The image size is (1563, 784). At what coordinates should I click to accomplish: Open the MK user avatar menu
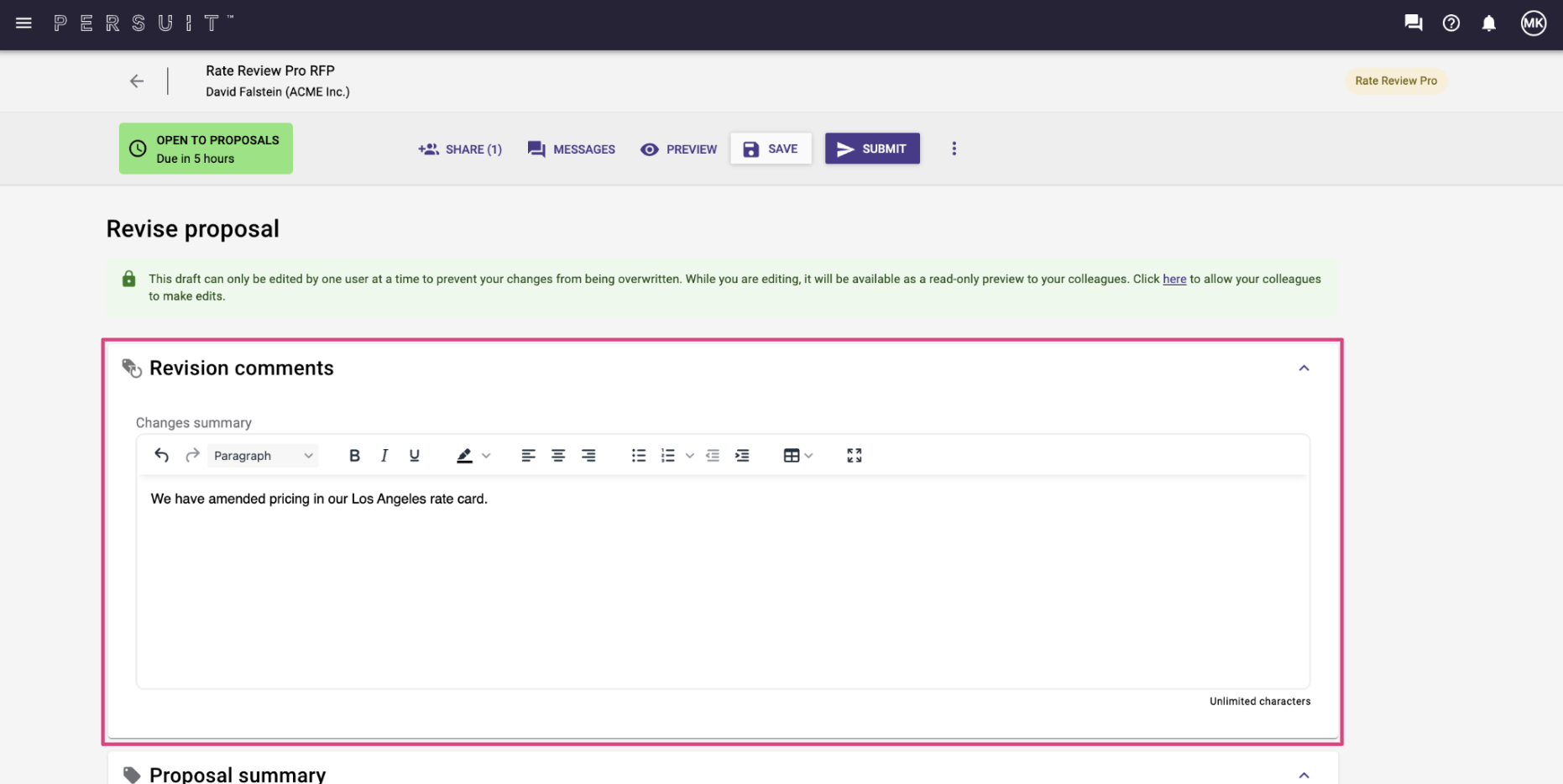1533,24
